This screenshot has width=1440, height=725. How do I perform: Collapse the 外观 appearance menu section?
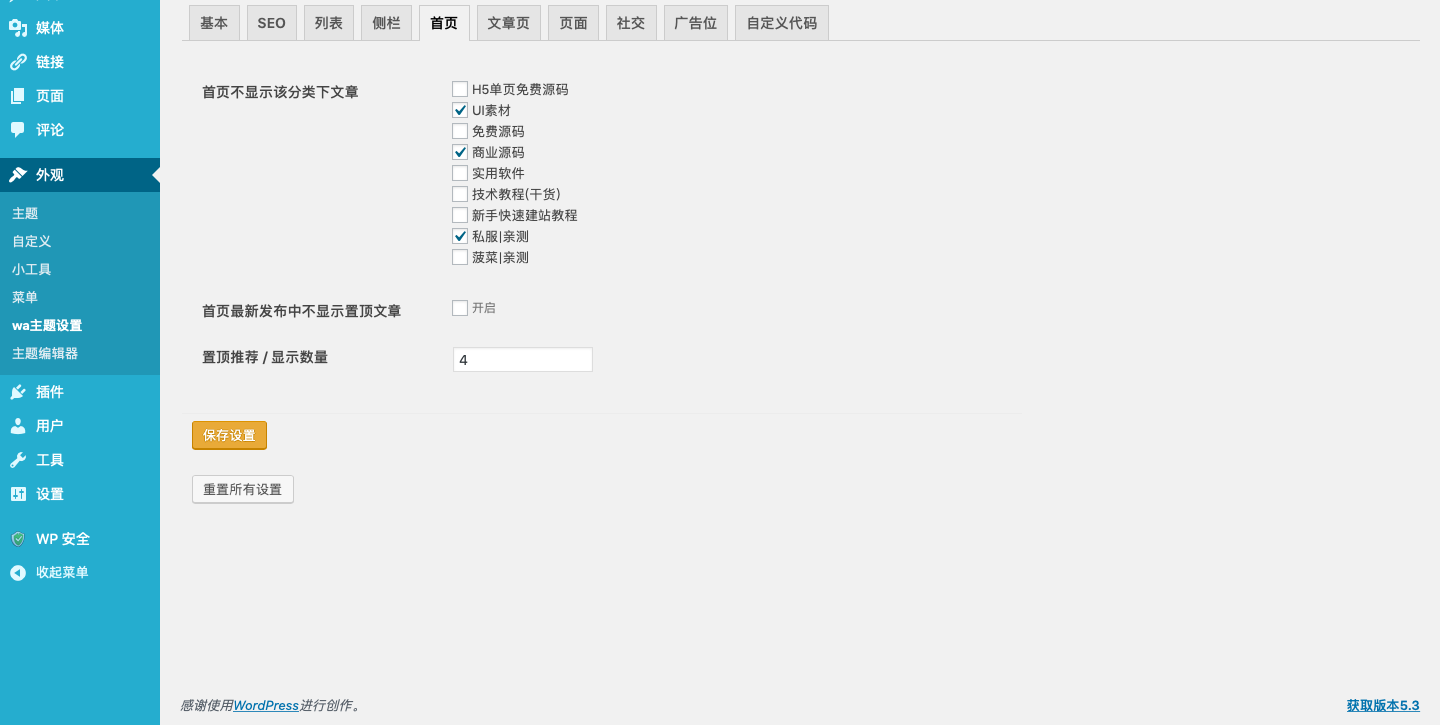tap(50, 175)
